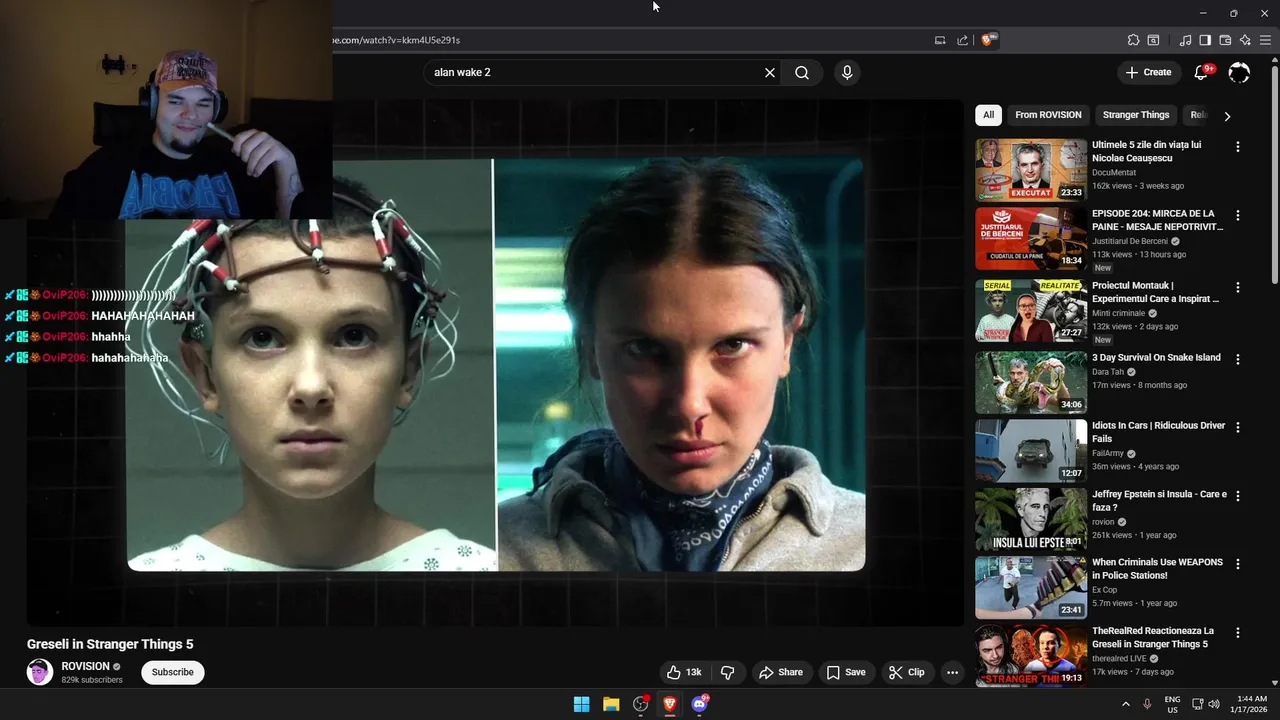Screen dimensions: 1280x720
Task: Subscribe to ROVISION channel
Action: (173, 672)
